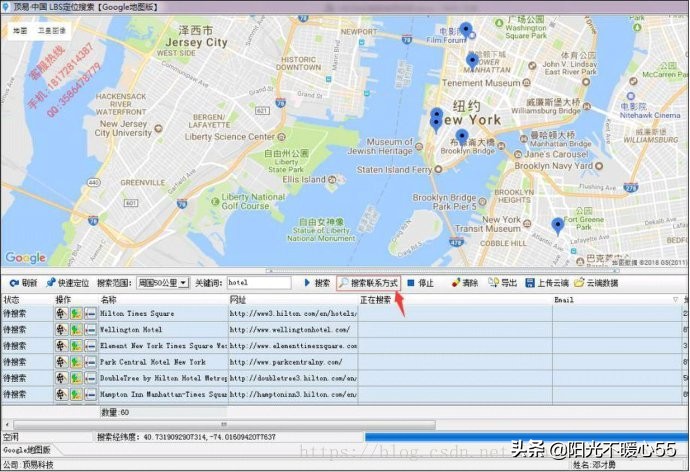
Task: Click blue dash icon in Wellington Hotel row
Action: pyautogui.click(x=91, y=329)
